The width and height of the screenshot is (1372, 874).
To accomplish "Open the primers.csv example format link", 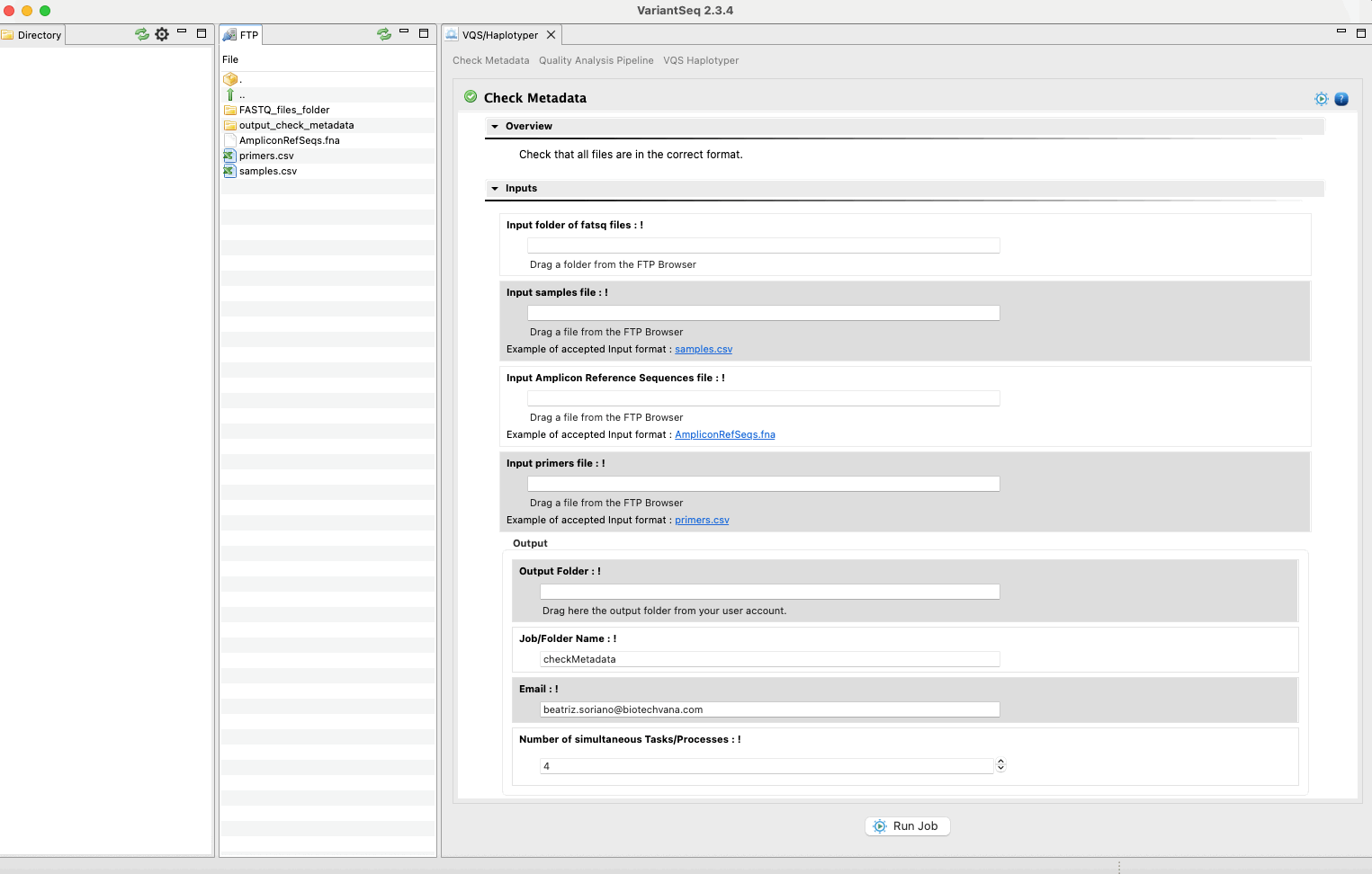I will 702,521.
